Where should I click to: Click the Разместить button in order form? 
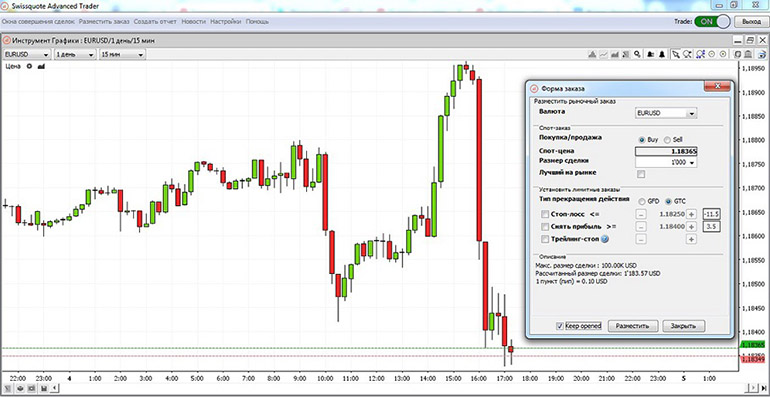pyautogui.click(x=632, y=326)
